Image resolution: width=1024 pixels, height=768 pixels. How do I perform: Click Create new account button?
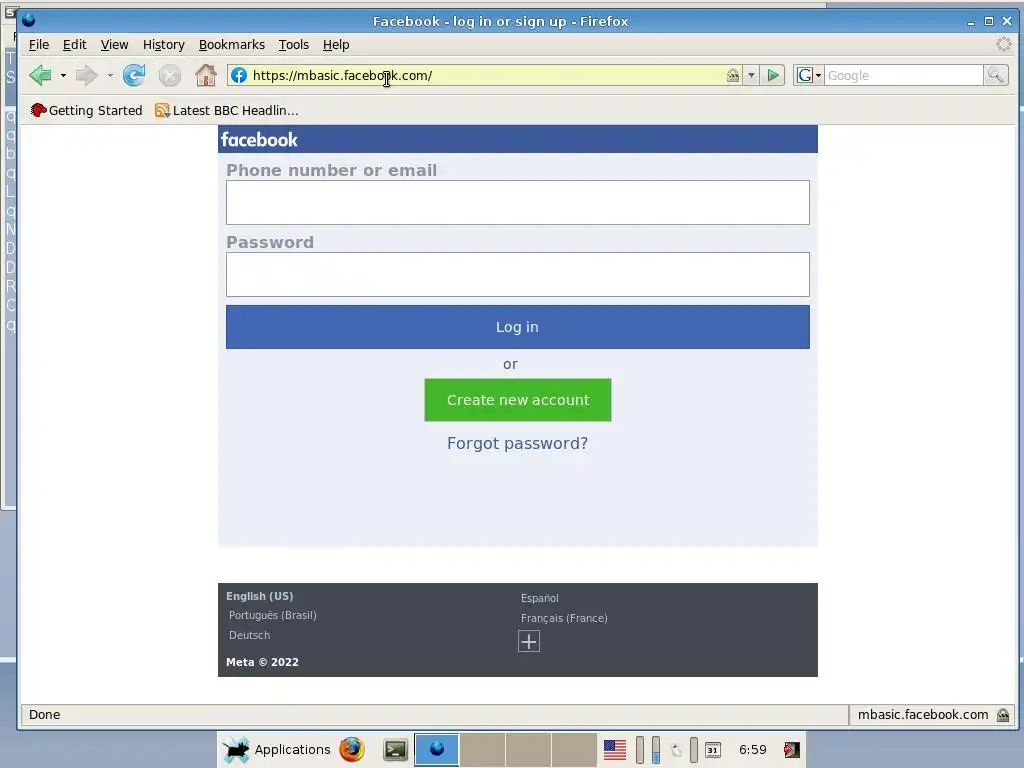[x=517, y=400]
